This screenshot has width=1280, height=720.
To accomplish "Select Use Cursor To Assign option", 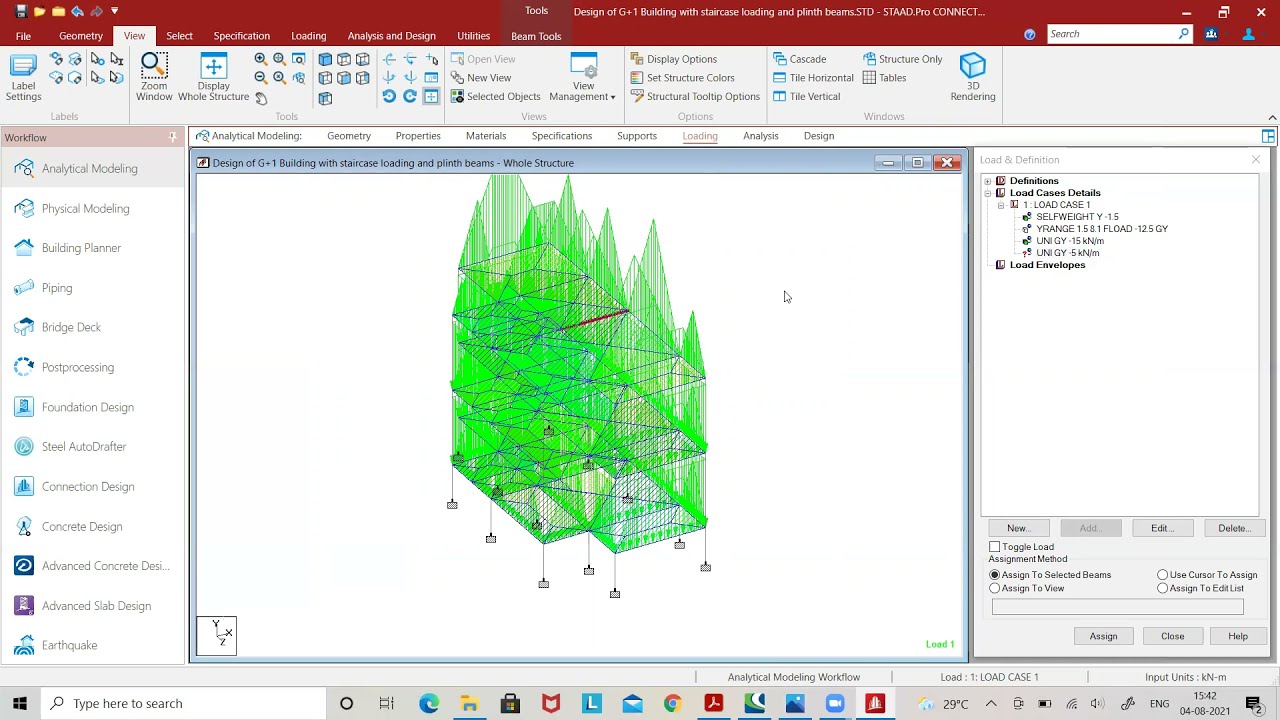I will [1163, 575].
